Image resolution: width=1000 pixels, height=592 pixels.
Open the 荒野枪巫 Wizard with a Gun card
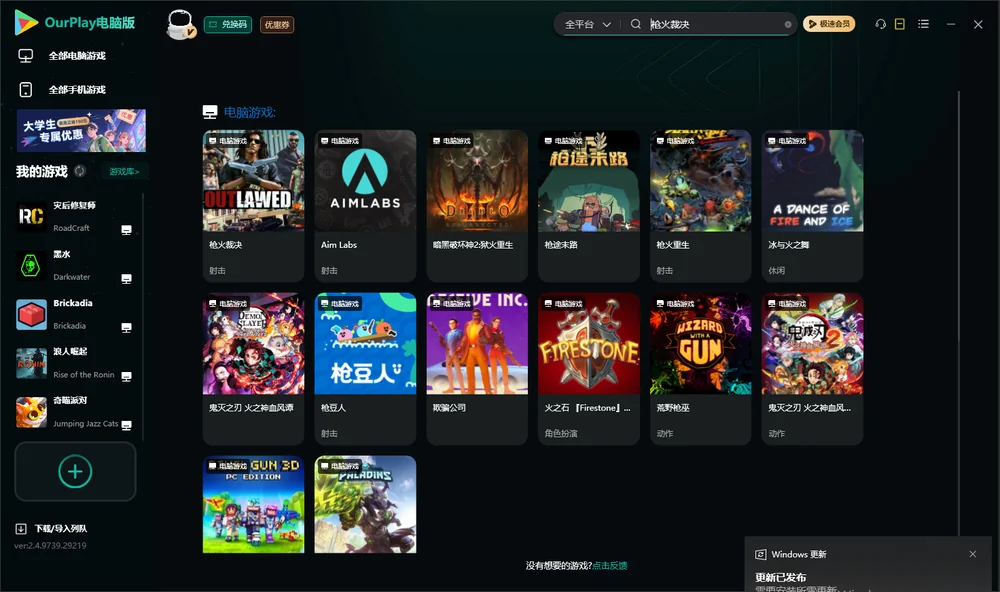(701, 369)
